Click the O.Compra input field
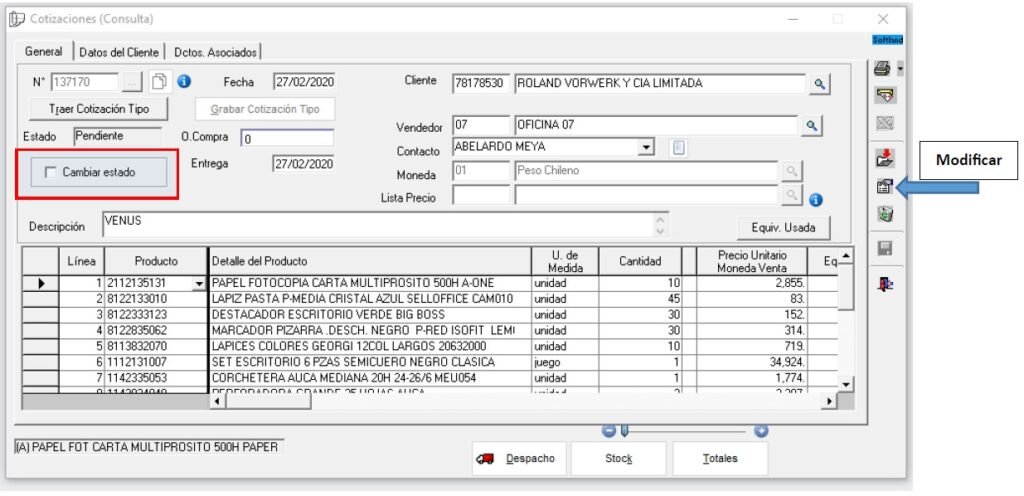The width and height of the screenshot is (1024, 496). [x=287, y=138]
